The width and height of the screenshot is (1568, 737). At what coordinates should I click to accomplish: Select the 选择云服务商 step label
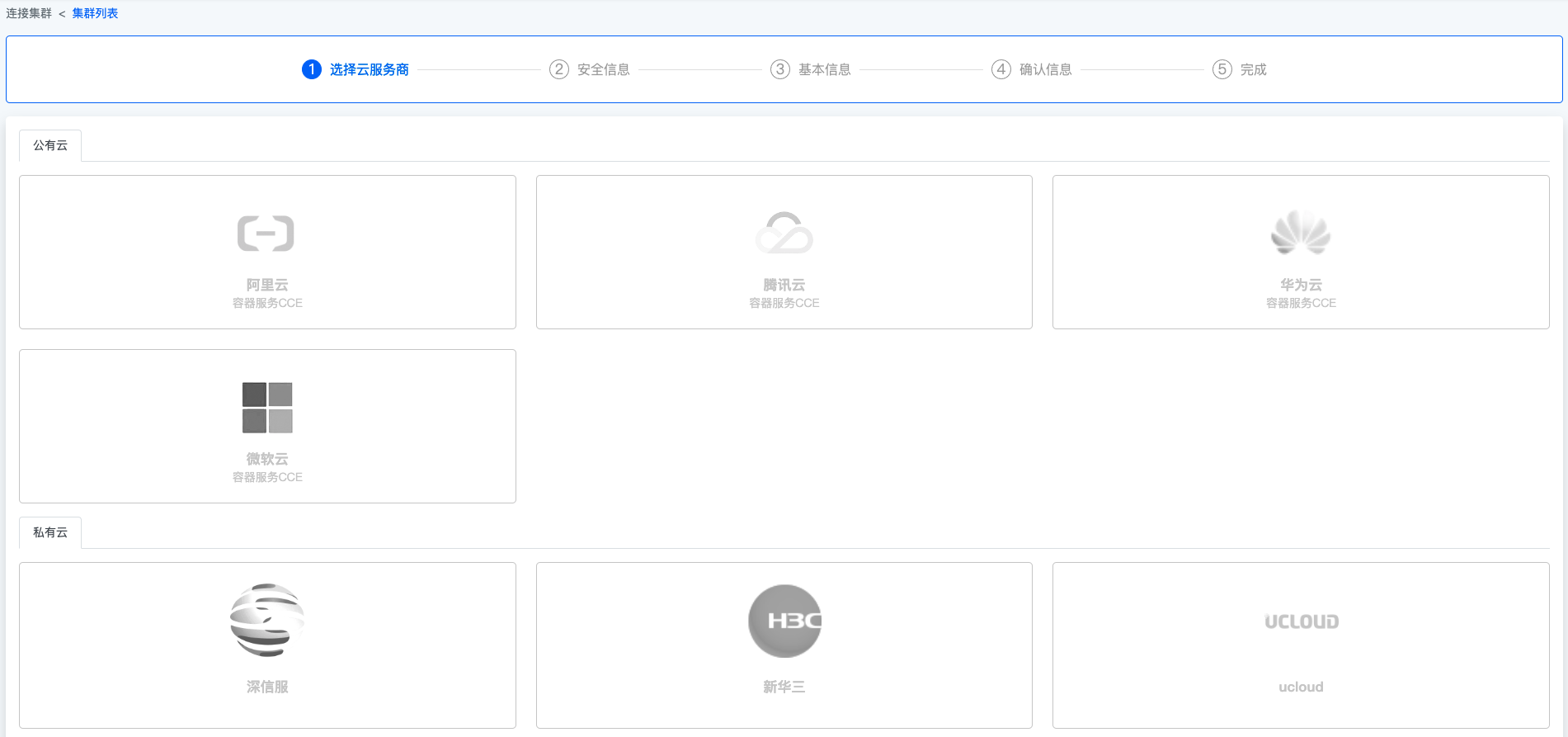(x=370, y=69)
